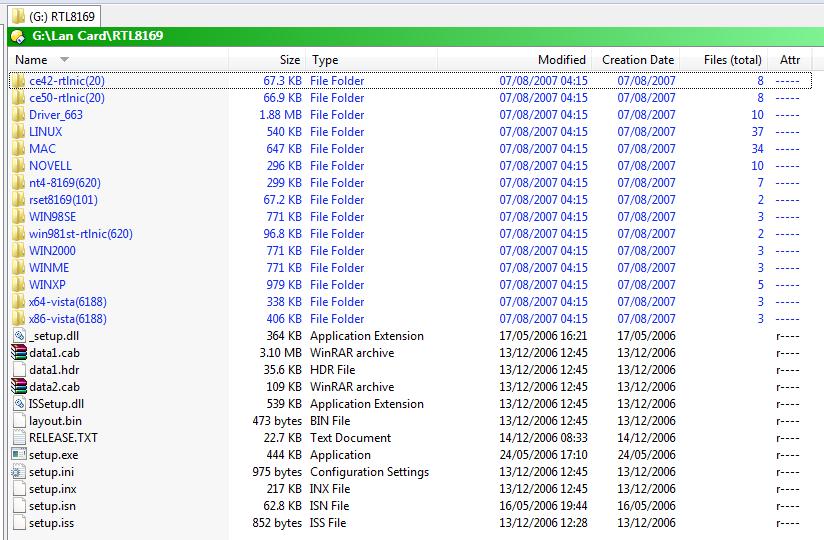The image size is (824, 540).
Task: Click the 473 bytes size value
Action: 277,421
